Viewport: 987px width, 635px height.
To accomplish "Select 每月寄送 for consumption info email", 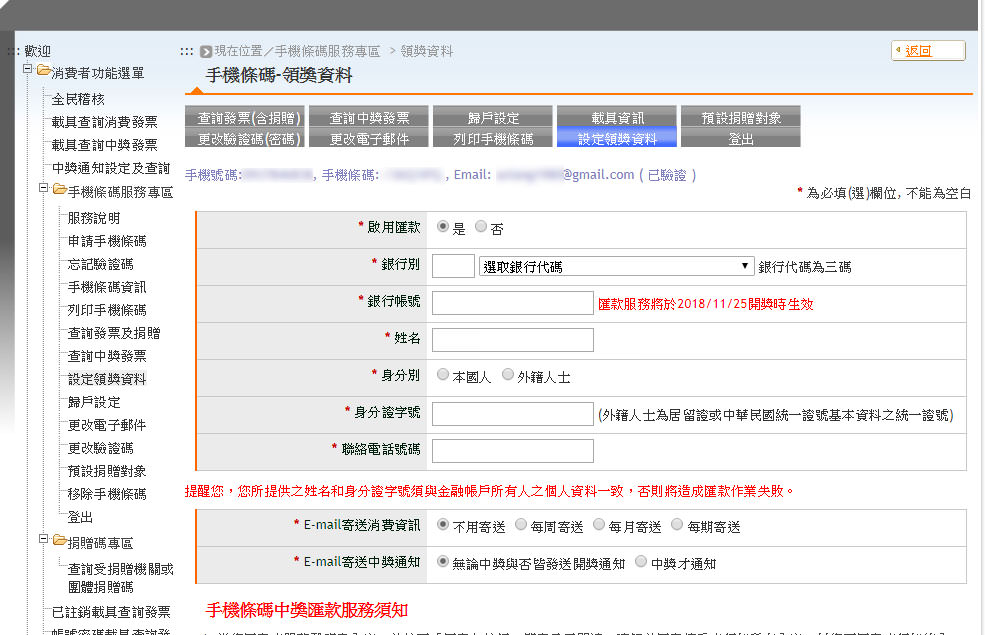I will click(x=598, y=524).
